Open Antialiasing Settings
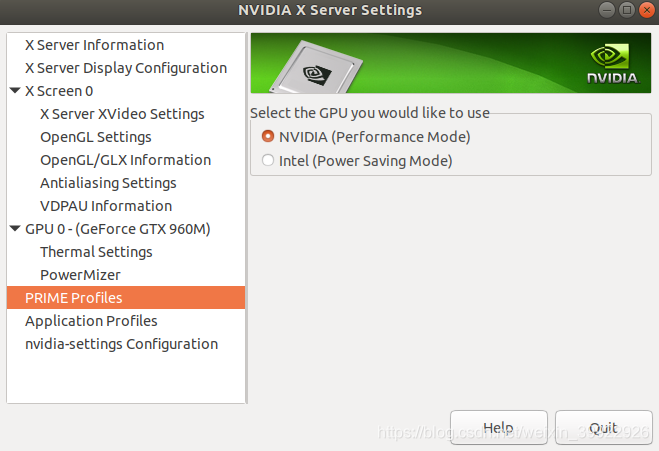659x451 pixels. [x=108, y=183]
